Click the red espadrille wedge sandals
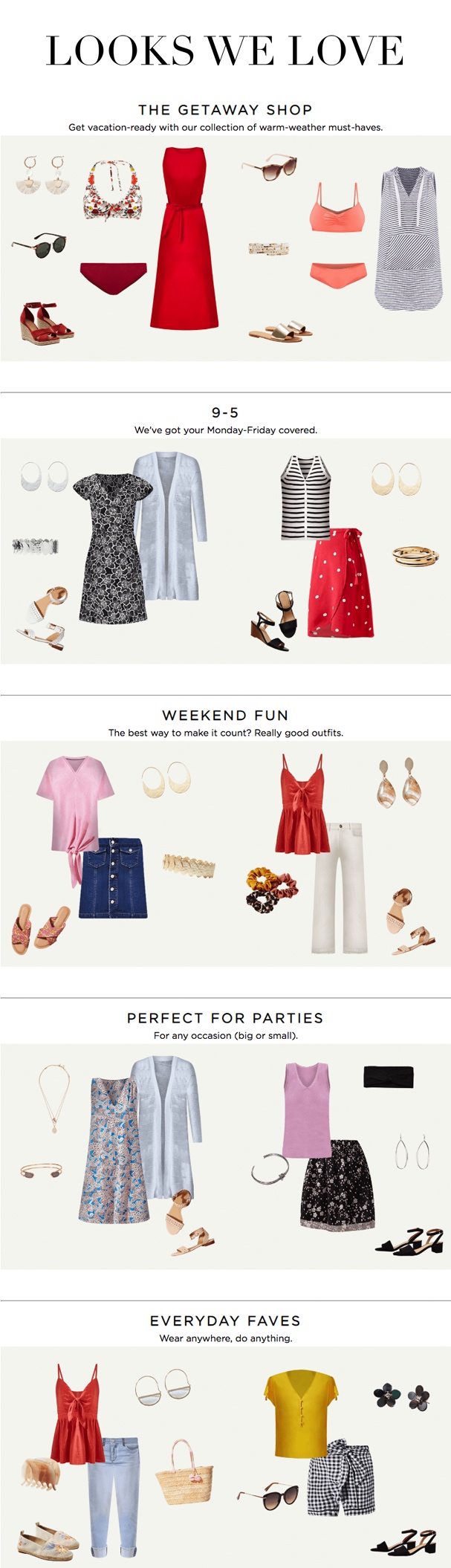Image resolution: width=451 pixels, height=1568 pixels. [x=47, y=324]
